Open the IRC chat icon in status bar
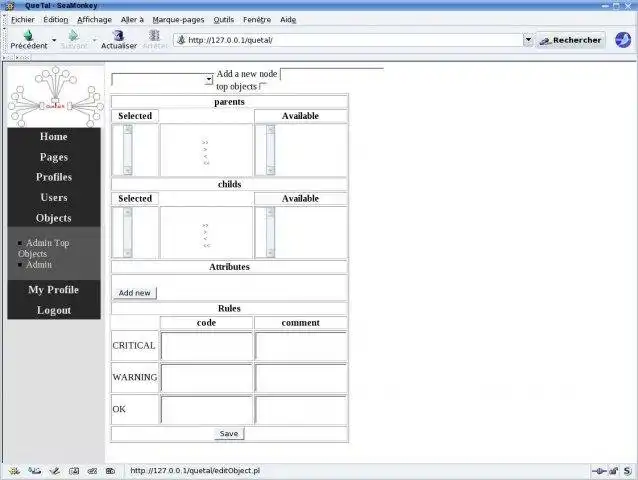 pos(92,471)
